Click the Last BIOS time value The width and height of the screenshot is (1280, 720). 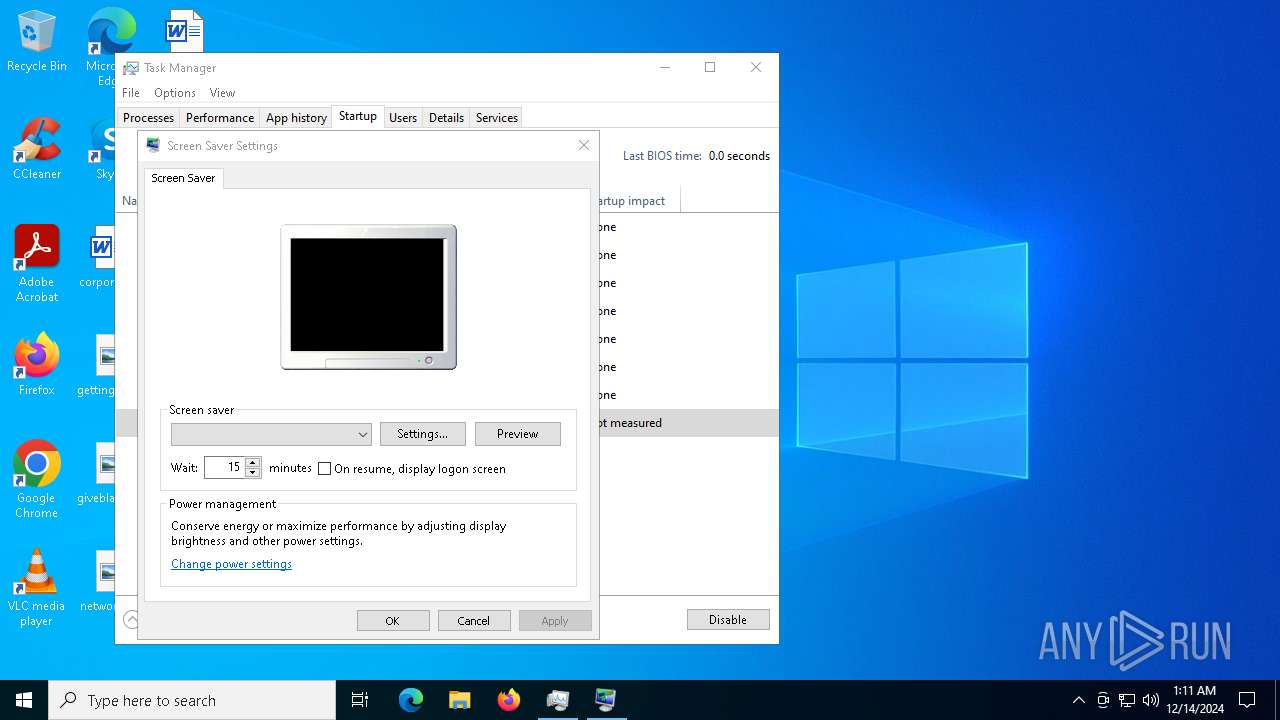(x=739, y=156)
